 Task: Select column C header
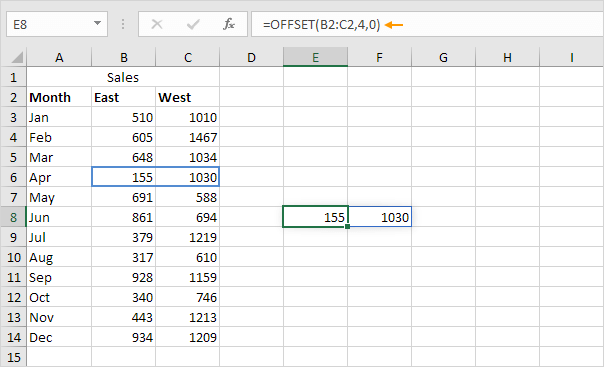pyautogui.click(x=188, y=57)
